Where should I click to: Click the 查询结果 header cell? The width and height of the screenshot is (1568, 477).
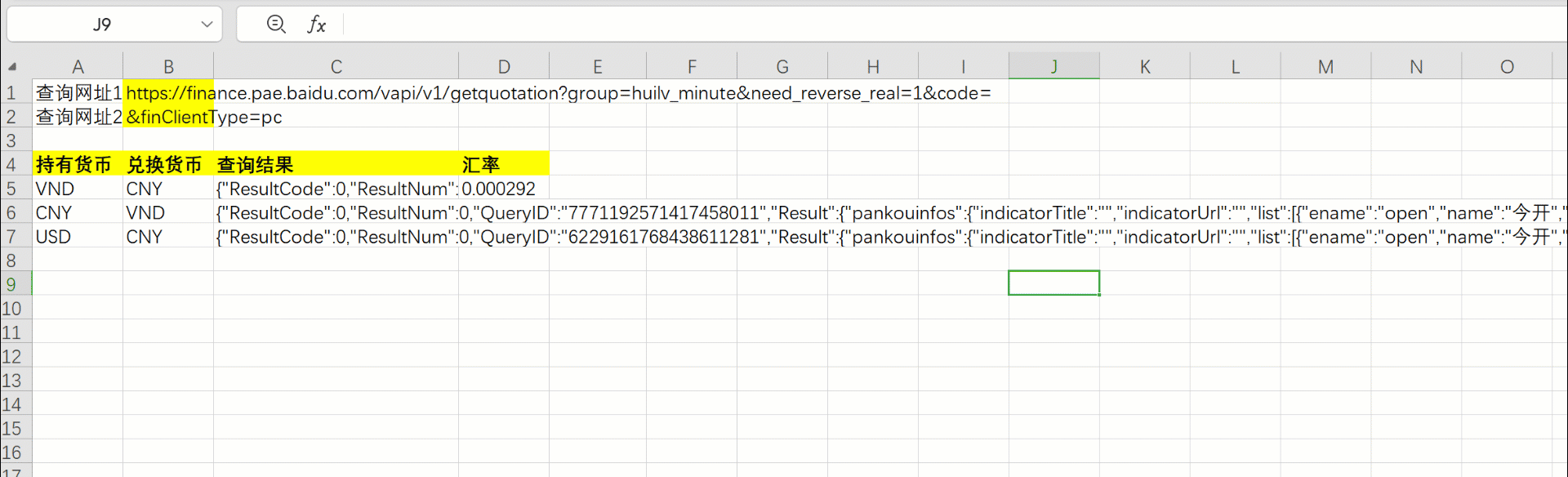[x=336, y=165]
